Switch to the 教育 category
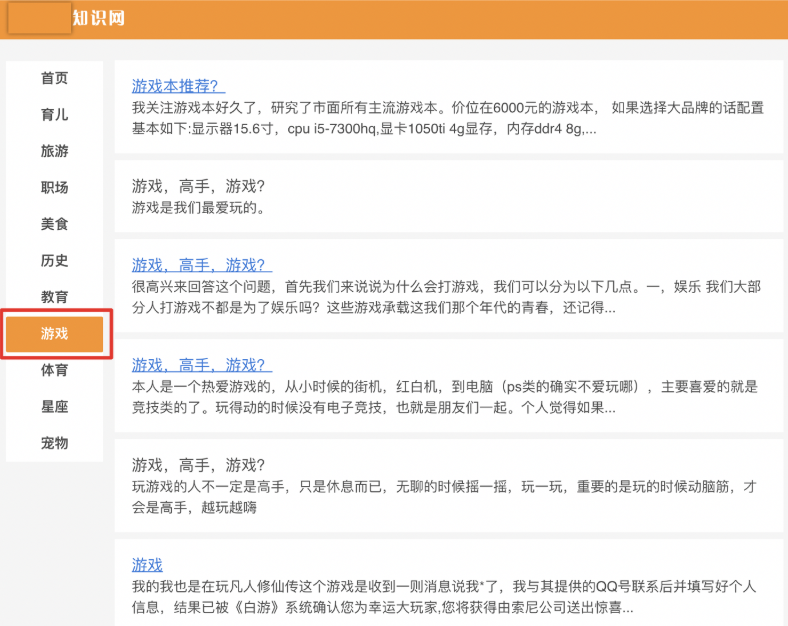 [x=54, y=297]
